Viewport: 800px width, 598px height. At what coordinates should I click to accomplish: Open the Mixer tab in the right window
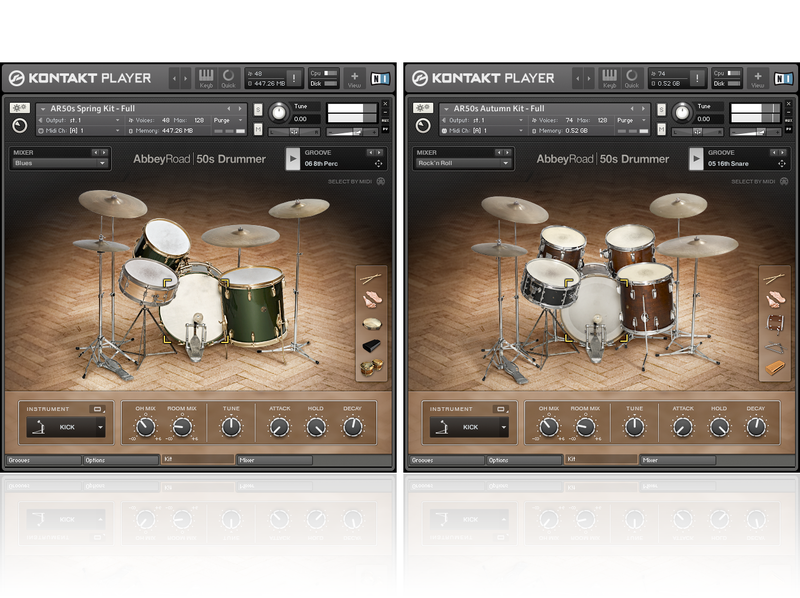click(x=677, y=461)
